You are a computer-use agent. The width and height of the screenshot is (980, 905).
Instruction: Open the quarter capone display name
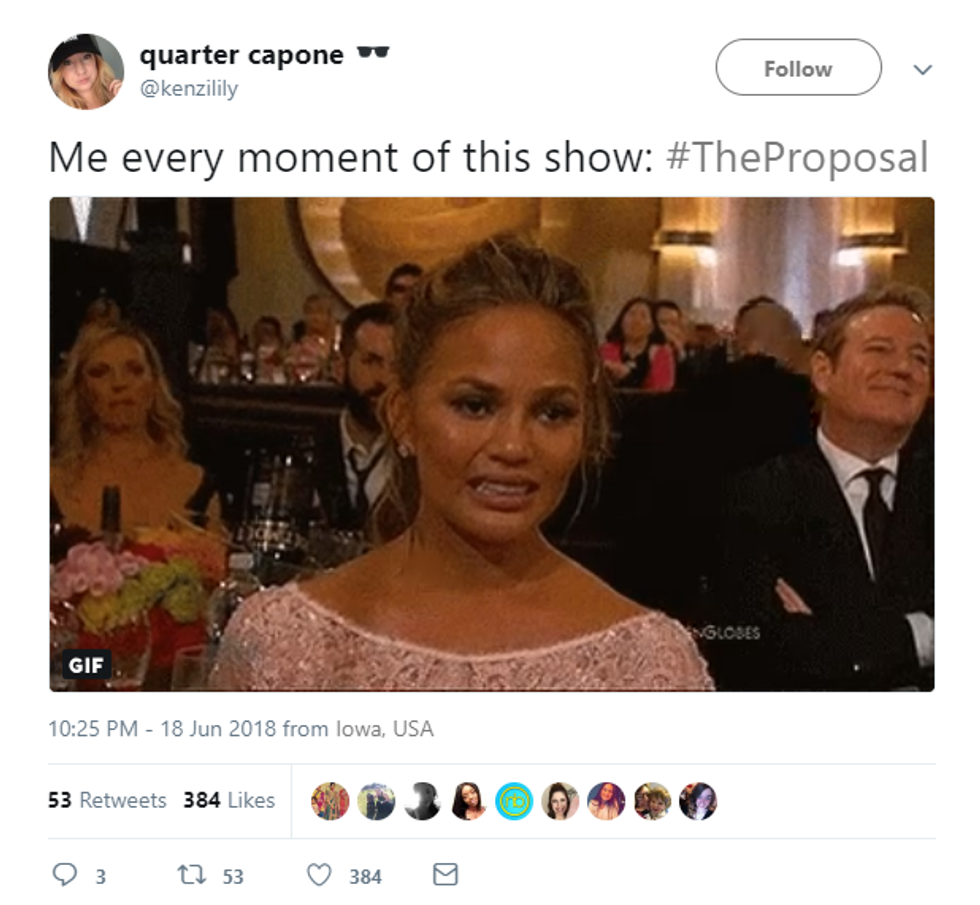(241, 55)
